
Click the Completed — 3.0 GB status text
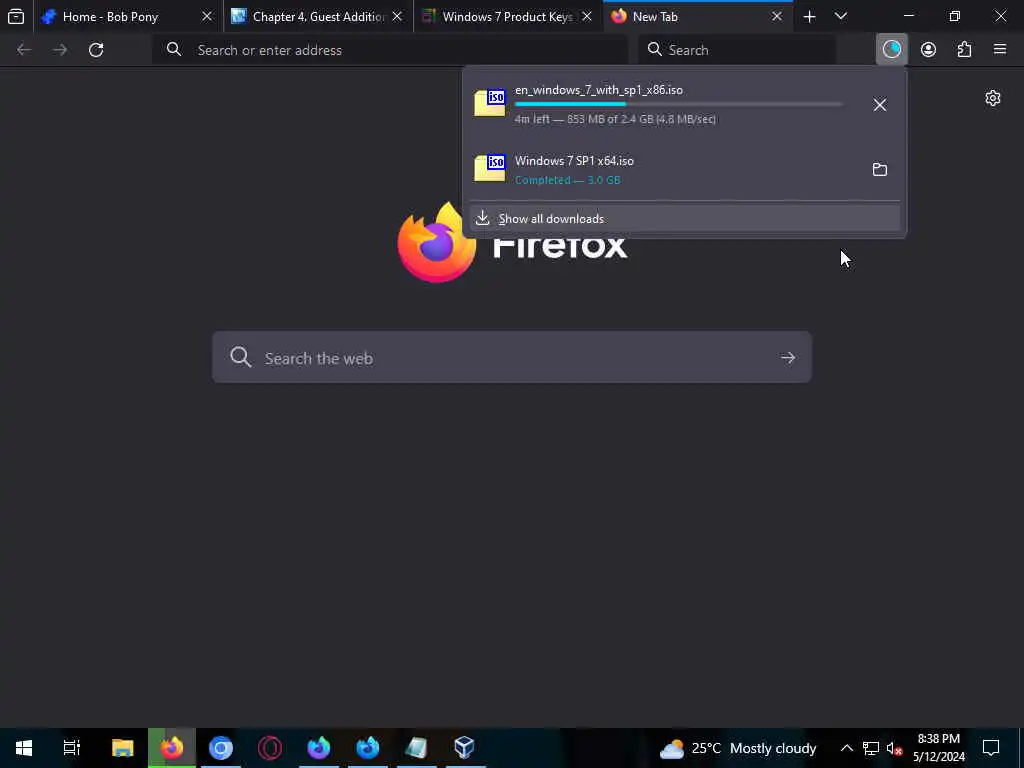click(x=568, y=180)
